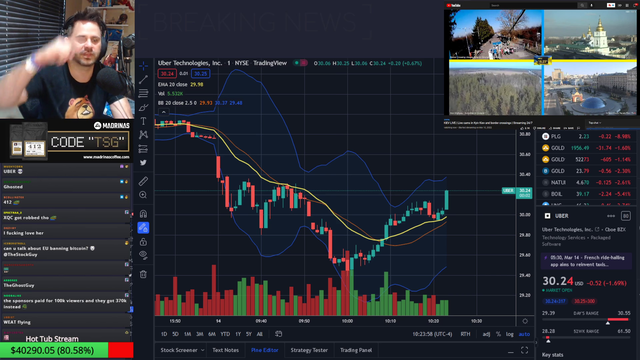Open the Stock Screener dropdown arrow
This screenshot has width=640, height=360.
click(202, 350)
